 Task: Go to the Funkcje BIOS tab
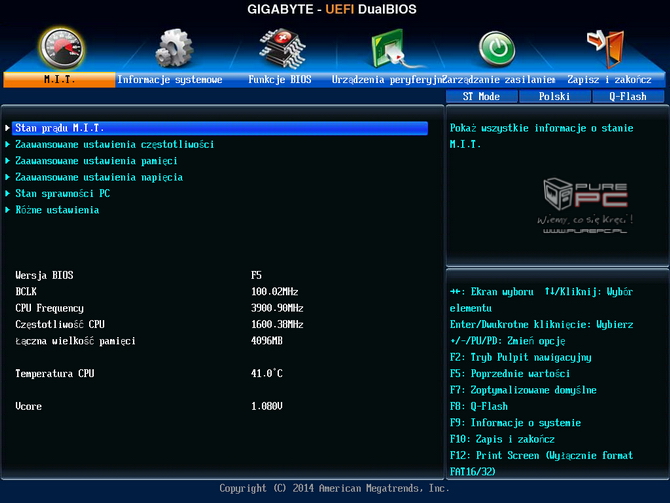280,79
